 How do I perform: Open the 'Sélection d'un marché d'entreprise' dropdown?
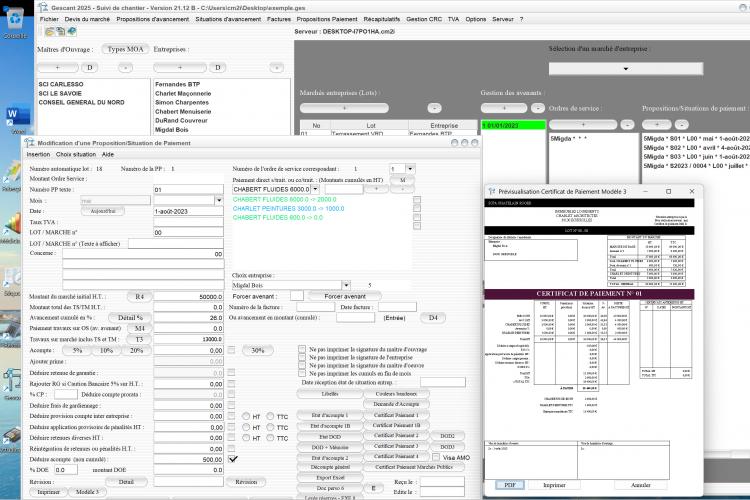click(626, 69)
